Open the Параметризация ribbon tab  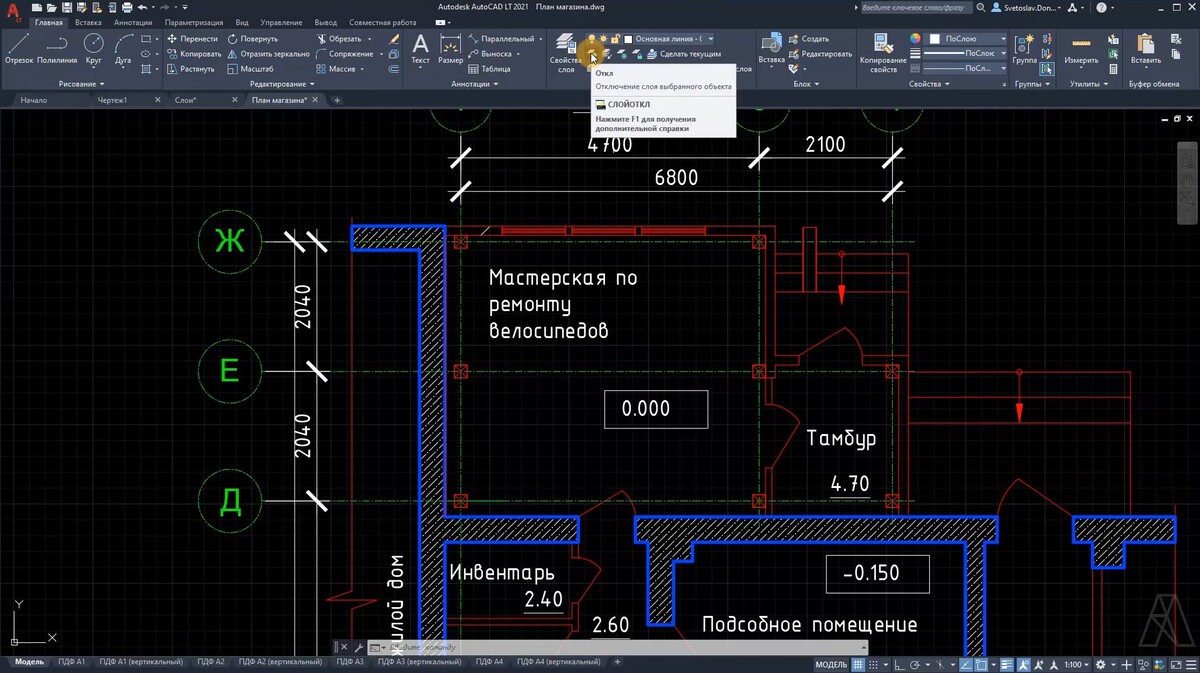195,22
